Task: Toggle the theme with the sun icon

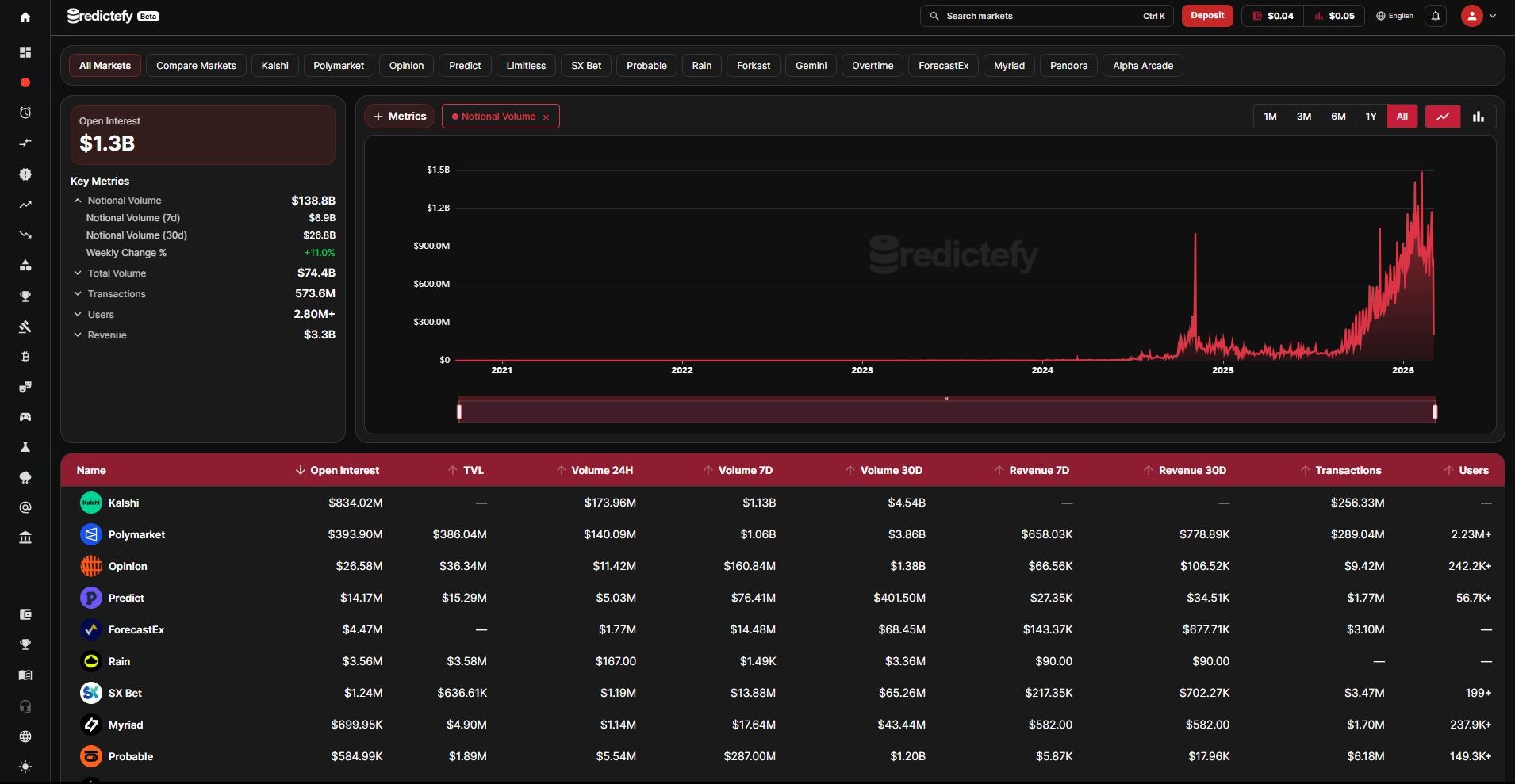Action: 25,767
